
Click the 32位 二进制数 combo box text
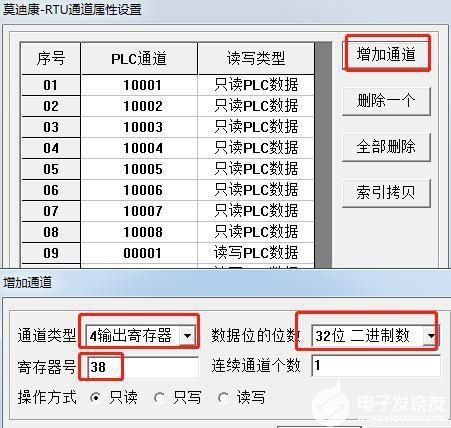[363, 335]
